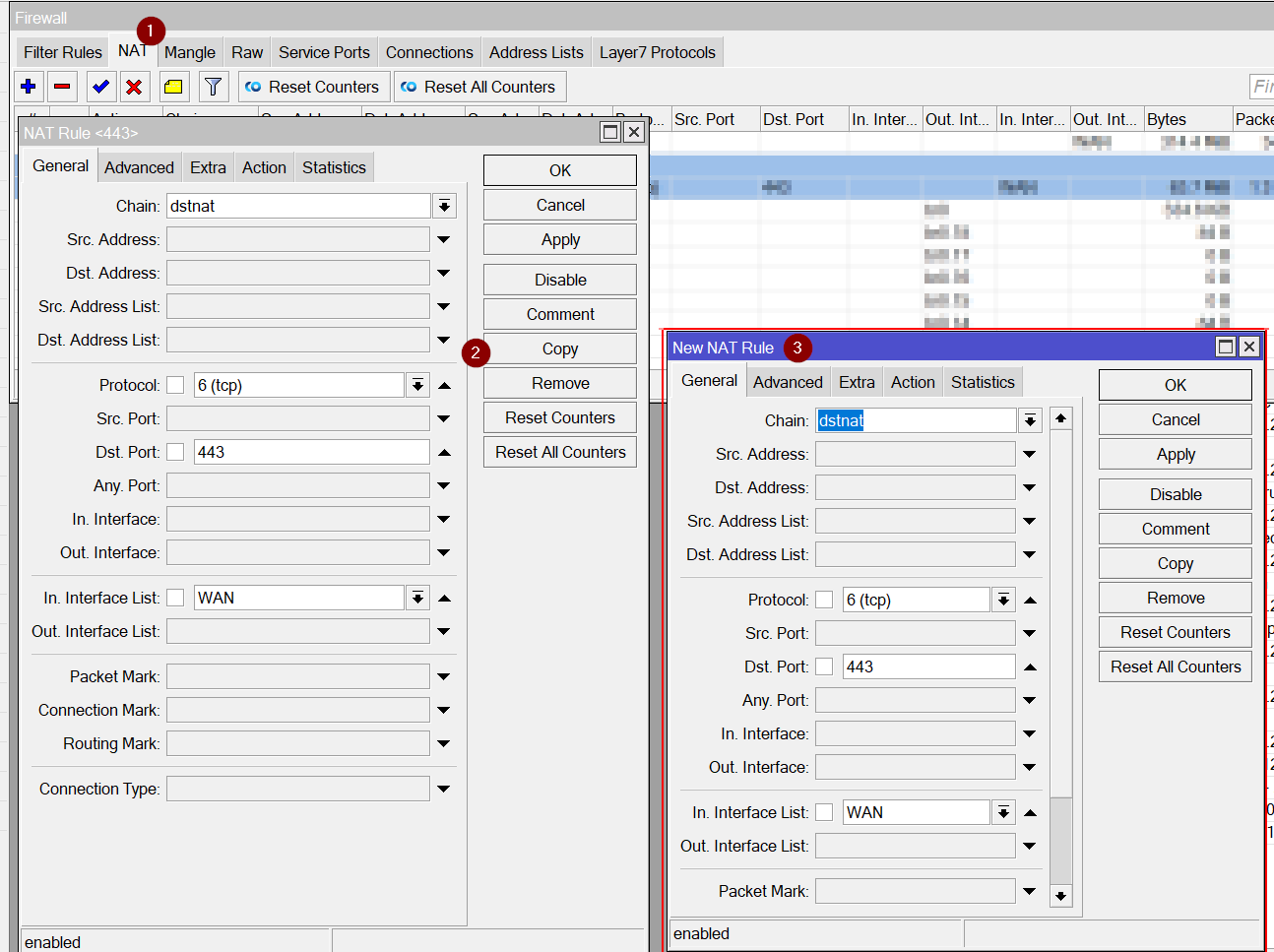Screen dimensions: 1274x952
Task: Click the yellow comment note icon
Action: [173, 87]
